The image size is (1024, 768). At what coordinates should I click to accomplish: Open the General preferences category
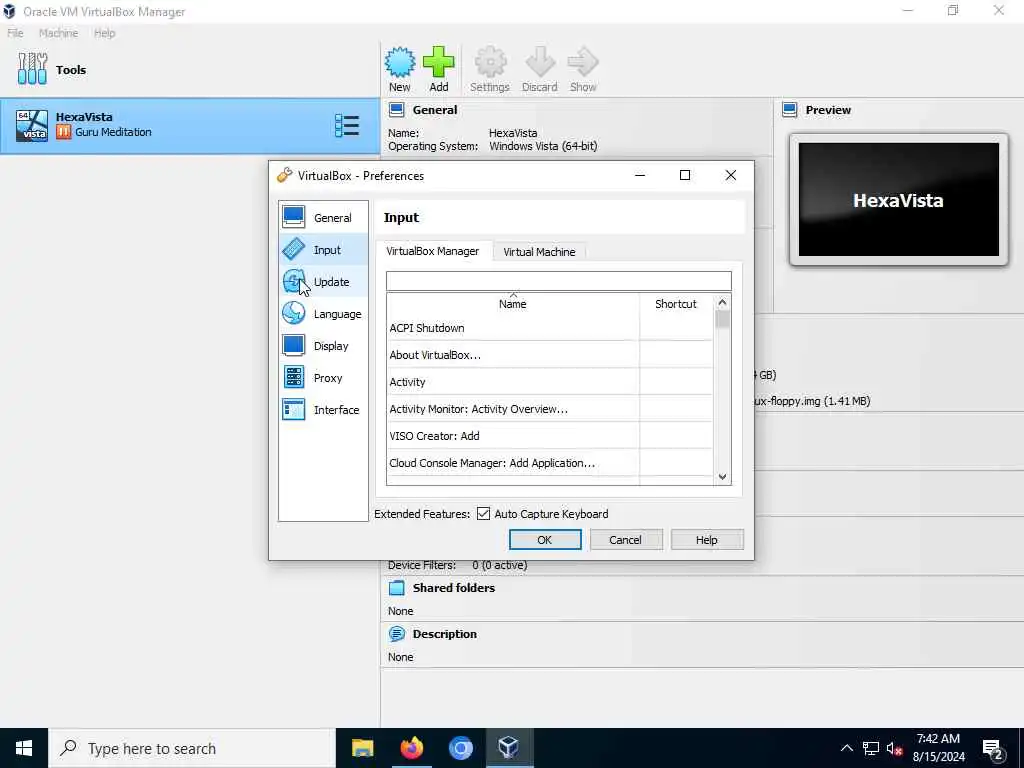(323, 217)
